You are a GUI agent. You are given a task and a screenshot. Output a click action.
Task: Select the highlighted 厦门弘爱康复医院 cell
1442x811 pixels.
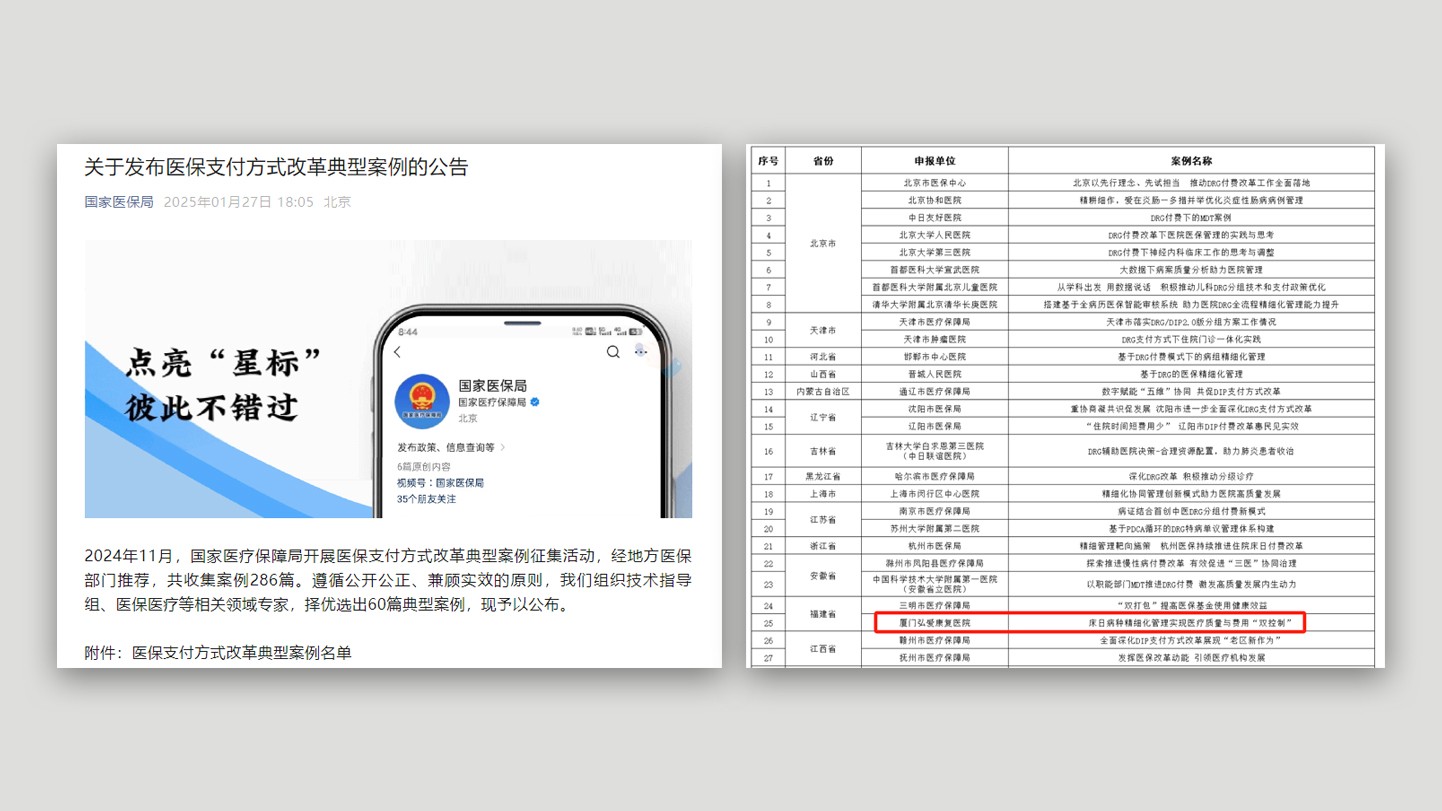pos(935,623)
